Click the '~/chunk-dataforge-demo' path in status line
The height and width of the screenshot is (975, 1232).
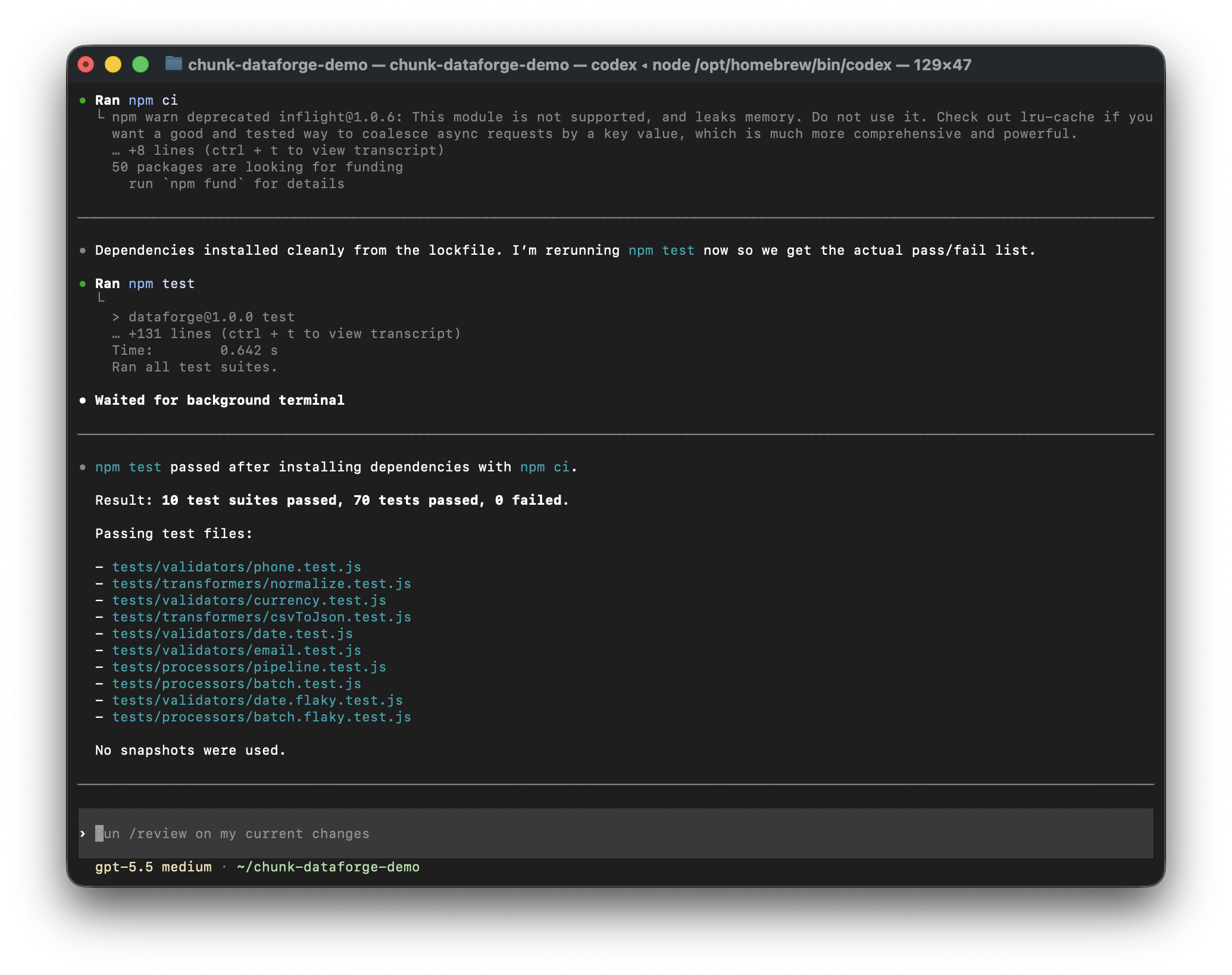[329, 867]
